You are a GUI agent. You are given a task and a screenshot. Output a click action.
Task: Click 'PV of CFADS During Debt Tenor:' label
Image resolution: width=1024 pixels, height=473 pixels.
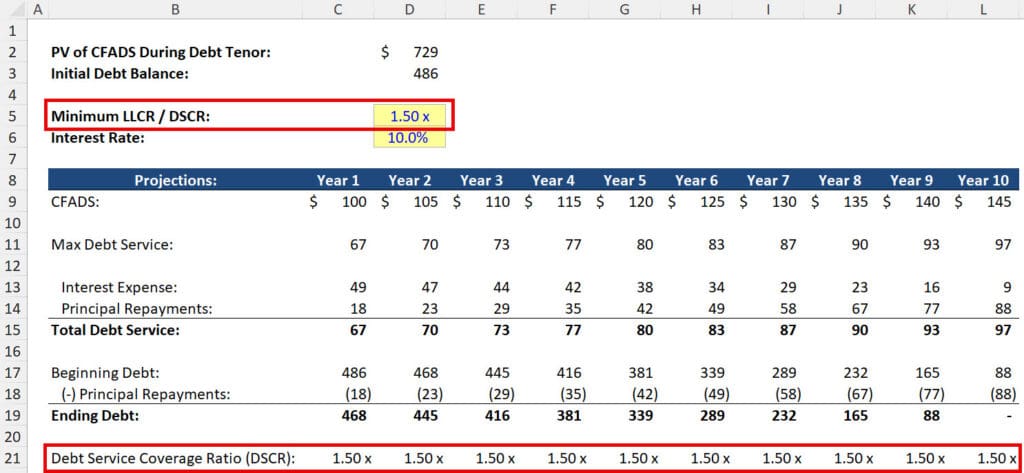tap(161, 53)
